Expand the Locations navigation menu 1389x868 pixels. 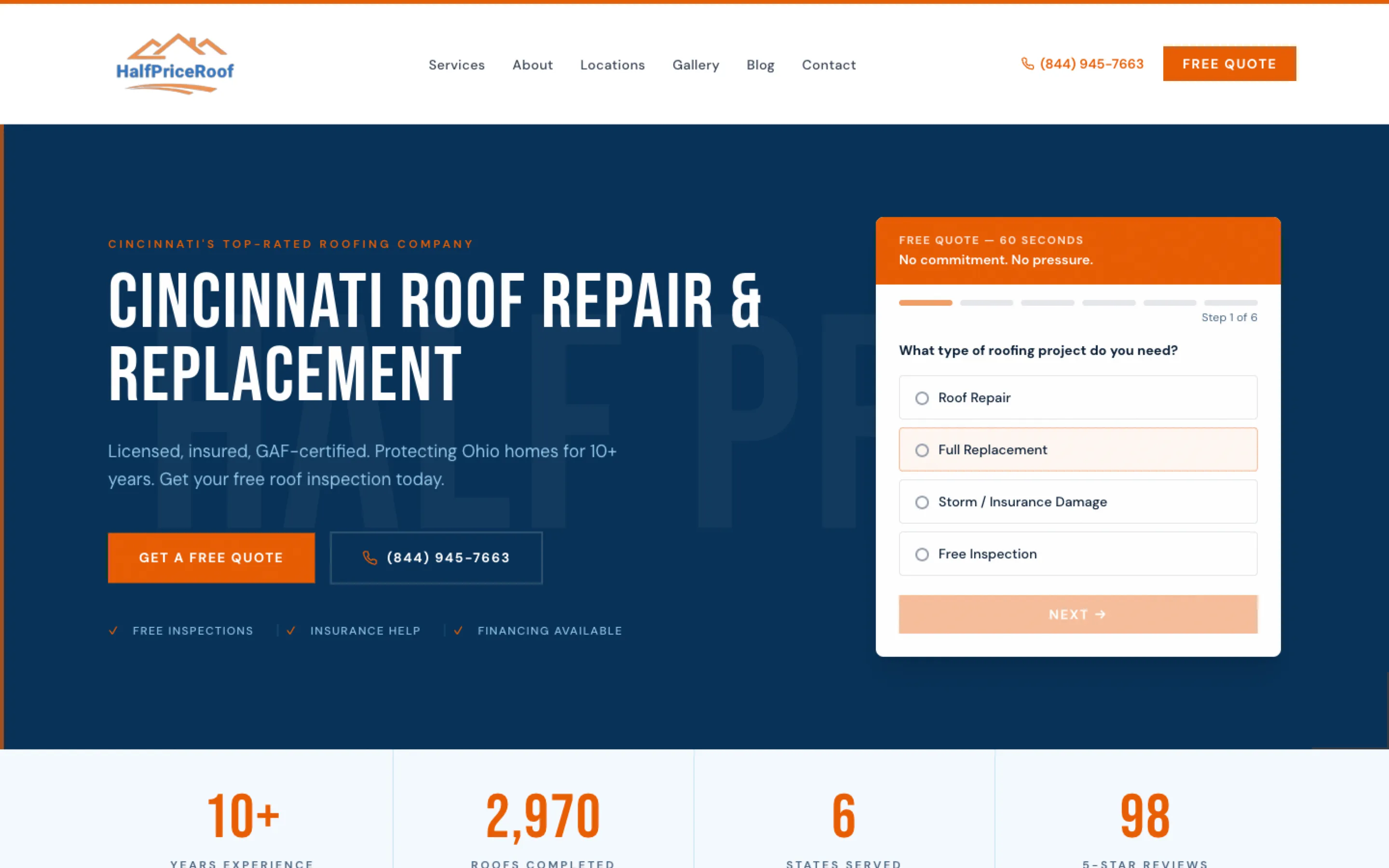coord(612,65)
